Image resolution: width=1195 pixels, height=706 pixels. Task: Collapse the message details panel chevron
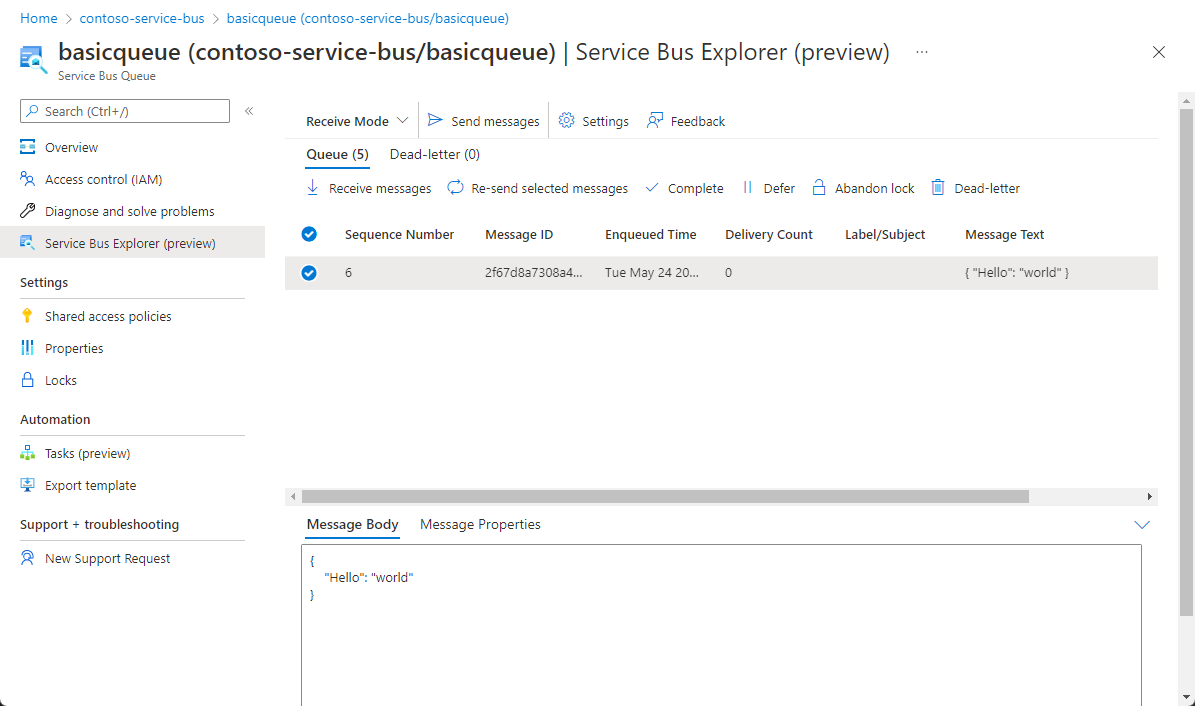pos(1142,525)
